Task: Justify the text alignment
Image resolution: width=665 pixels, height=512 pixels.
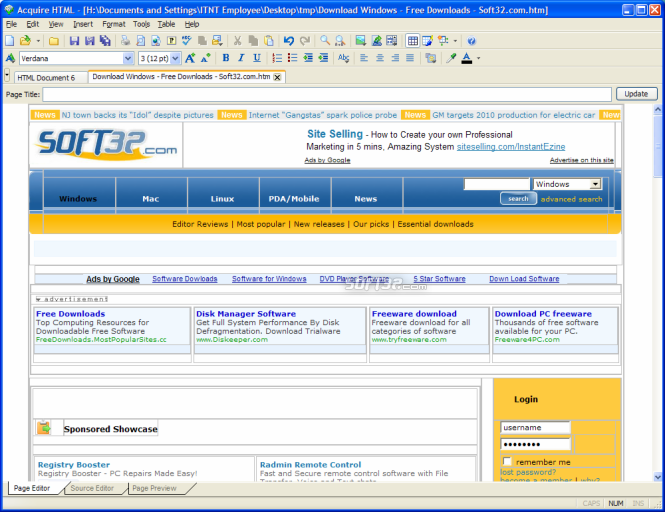Action: (x=410, y=58)
